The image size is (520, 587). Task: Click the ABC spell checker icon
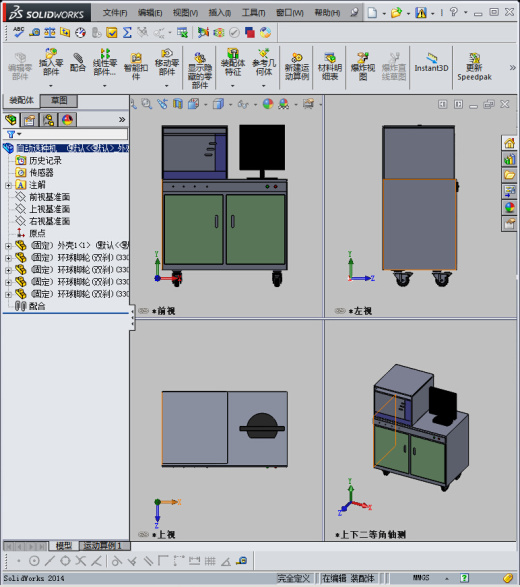[18, 32]
